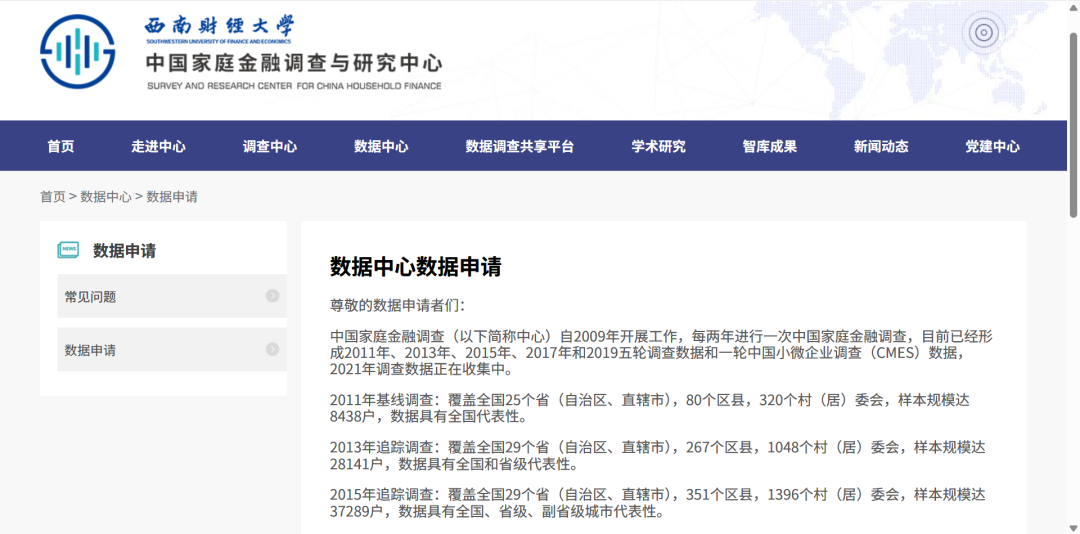
Task: Navigate to 学术研究 section
Action: 658,146
